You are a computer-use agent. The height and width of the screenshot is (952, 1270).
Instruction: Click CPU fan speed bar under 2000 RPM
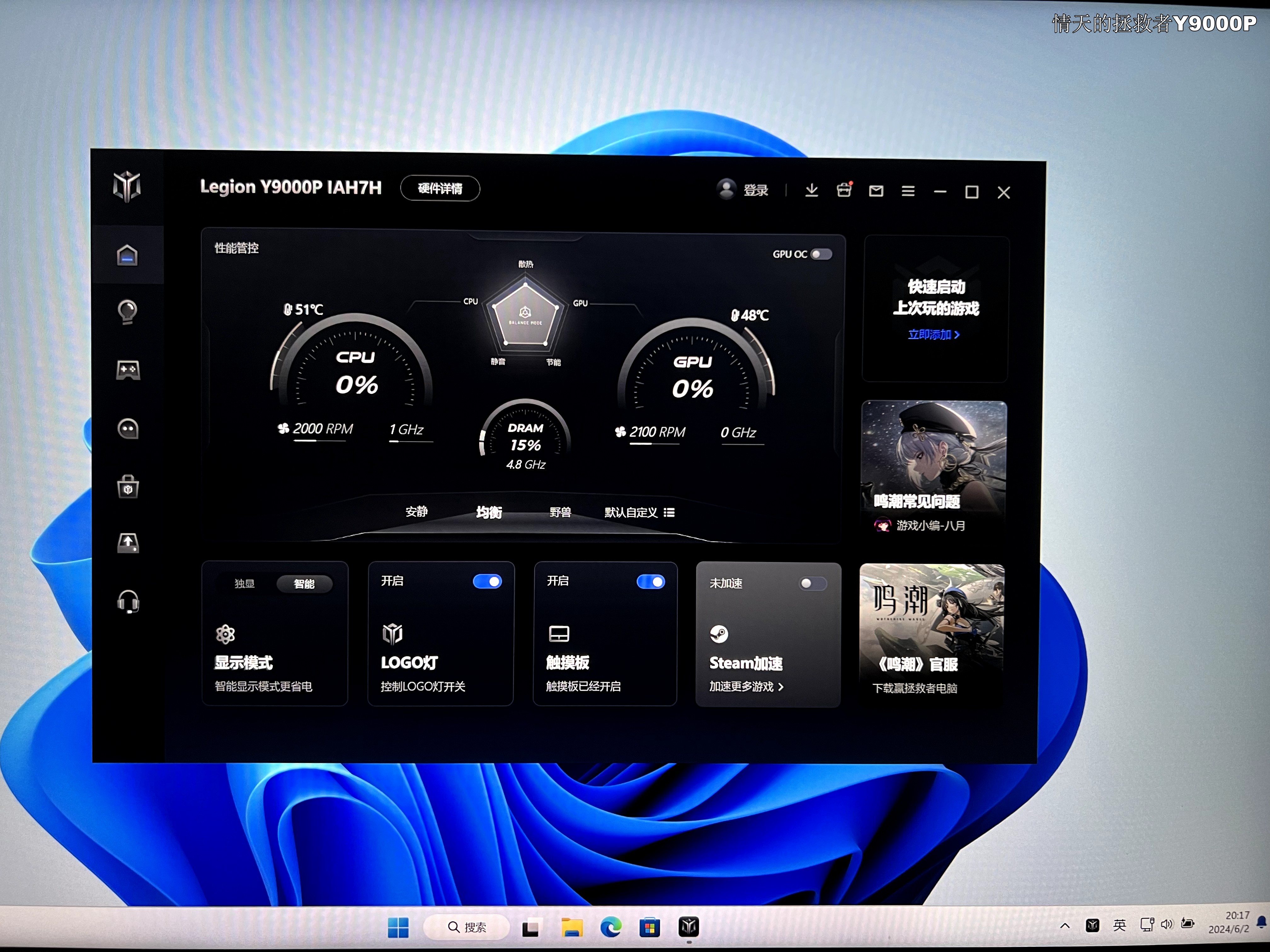pyautogui.click(x=319, y=441)
